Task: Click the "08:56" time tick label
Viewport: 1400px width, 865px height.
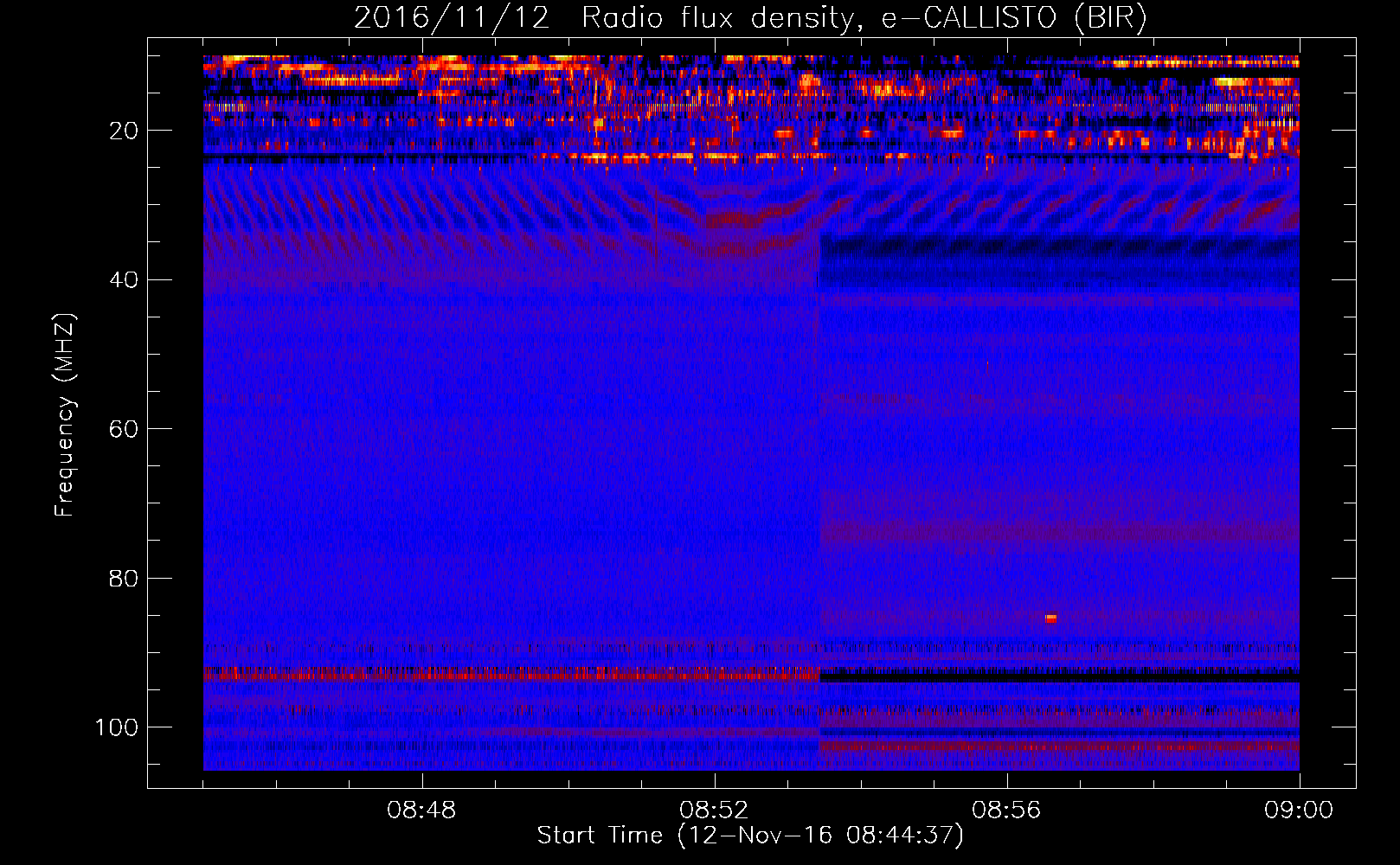Action: click(x=1006, y=811)
